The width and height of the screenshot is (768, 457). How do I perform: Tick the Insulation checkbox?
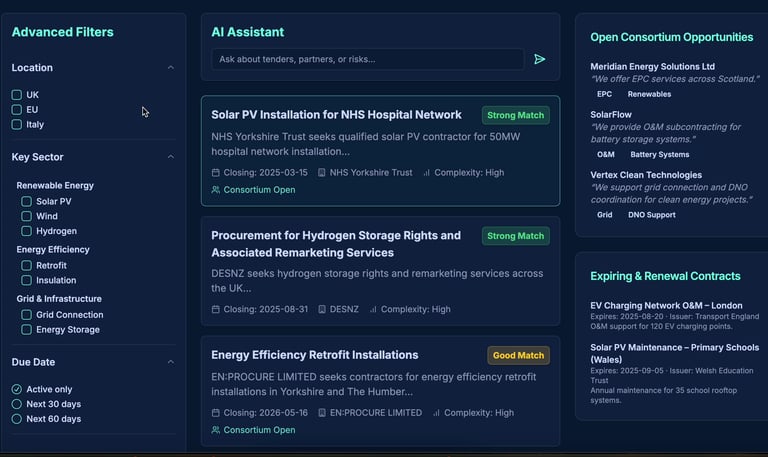[26, 280]
